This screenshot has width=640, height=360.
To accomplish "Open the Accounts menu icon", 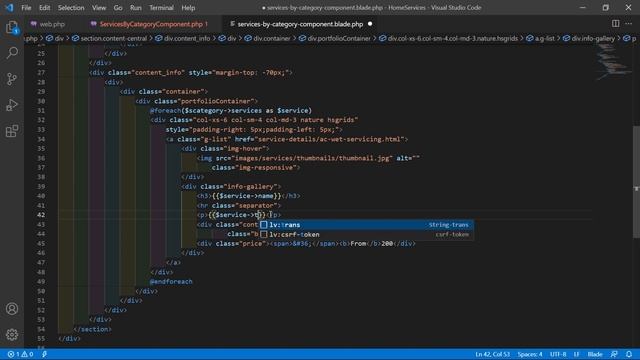I will (x=12, y=309).
